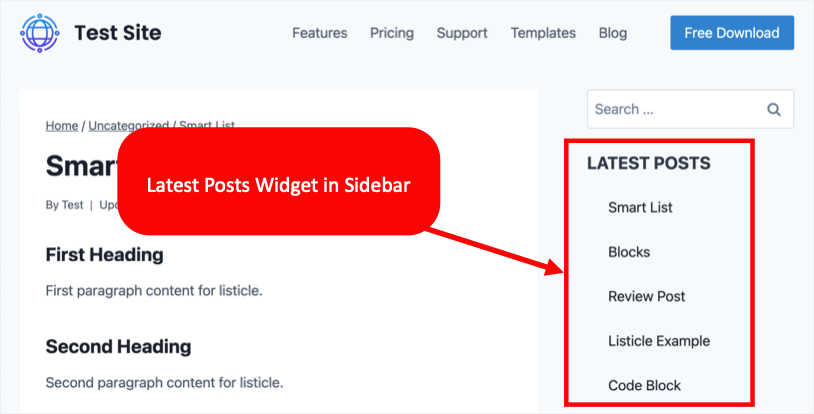Open the Uncategorized breadcrumb link
814x414 pixels.
pyautogui.click(x=128, y=126)
